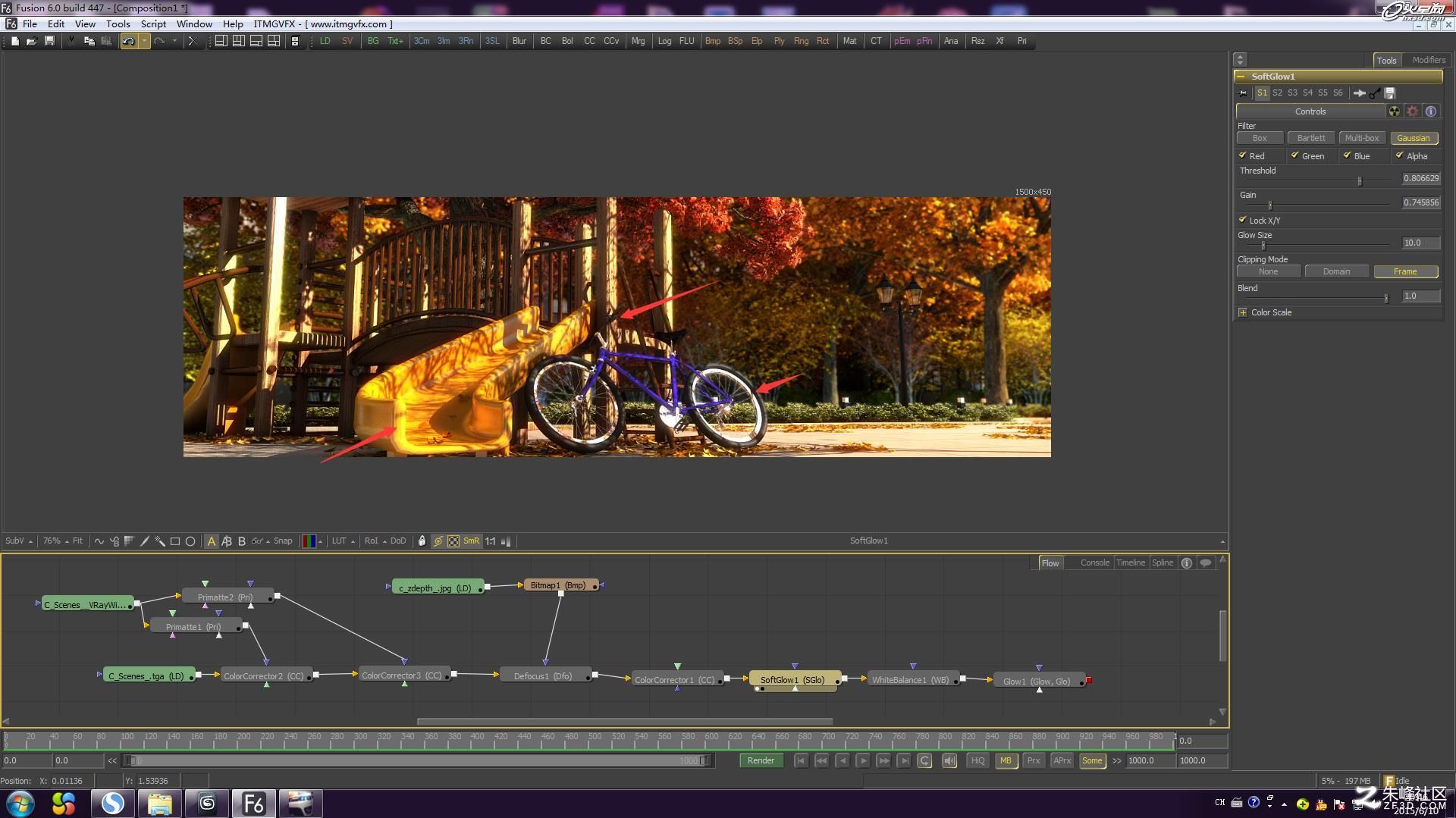Select the BG background tool
This screenshot has height=818, width=1456.
372,41
